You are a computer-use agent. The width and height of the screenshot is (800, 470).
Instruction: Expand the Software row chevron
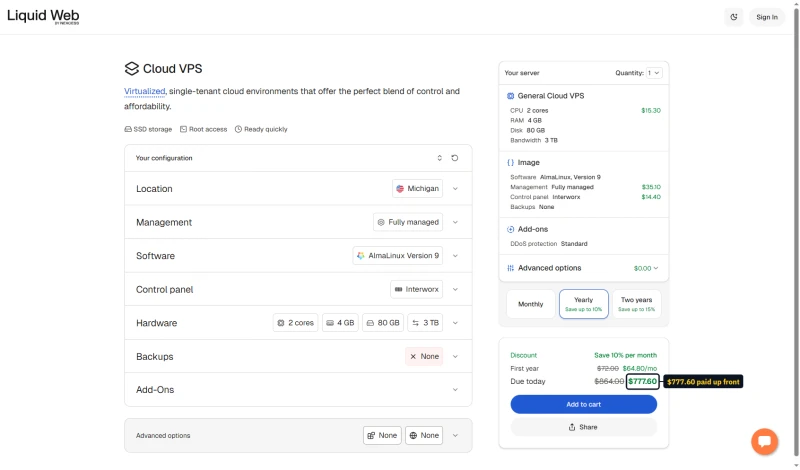(455, 256)
